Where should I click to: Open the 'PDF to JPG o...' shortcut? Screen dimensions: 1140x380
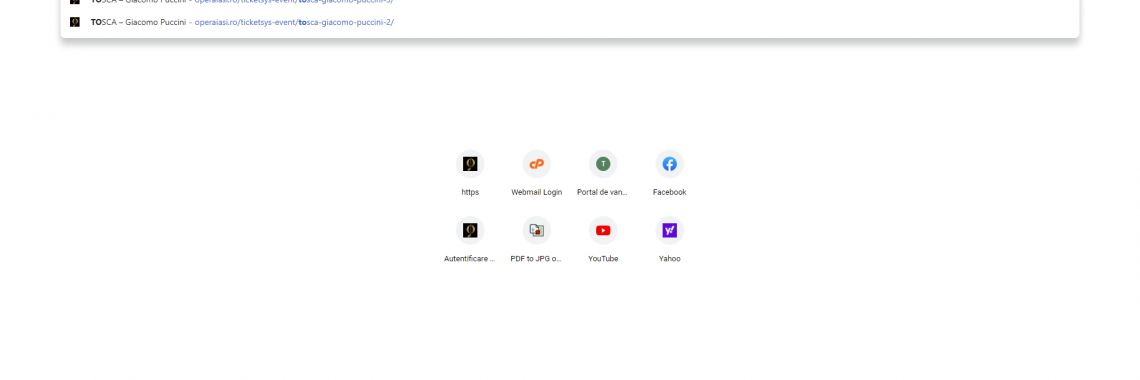[537, 240]
